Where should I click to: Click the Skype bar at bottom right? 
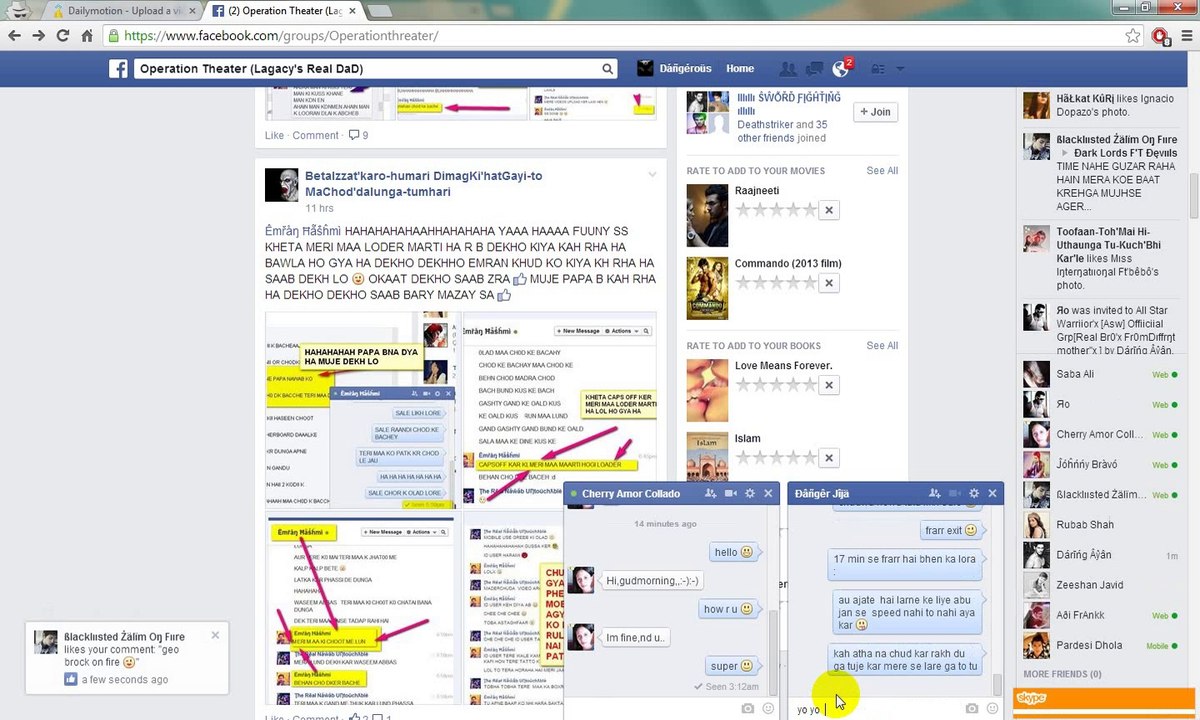[1104, 701]
